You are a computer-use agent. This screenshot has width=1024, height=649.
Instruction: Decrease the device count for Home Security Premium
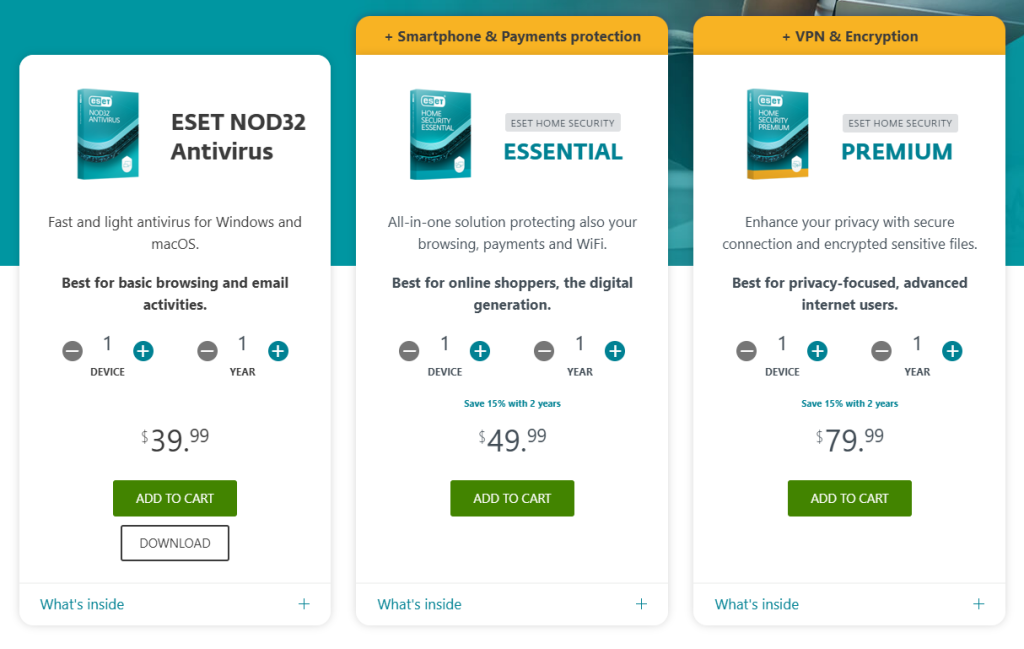point(746,352)
